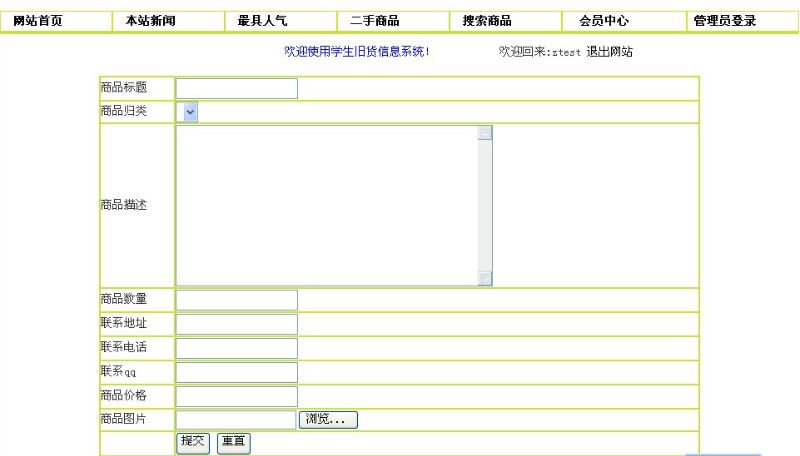
Task: Open the 网站首页 menu item
Action: (38, 21)
